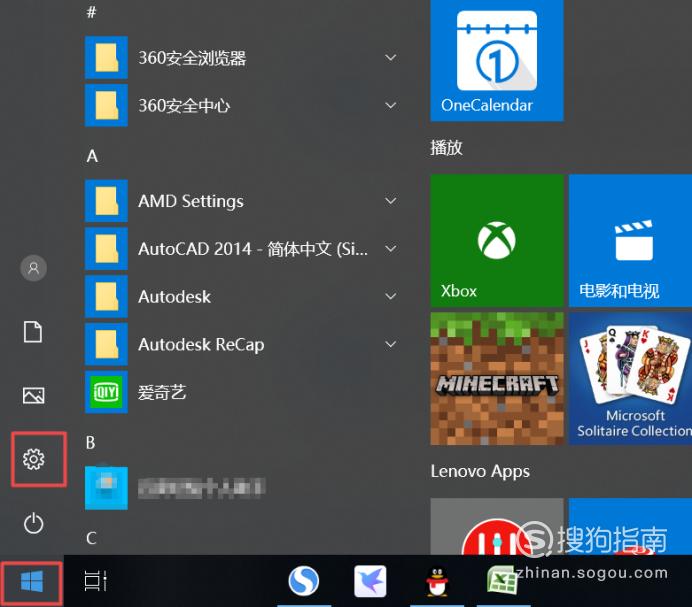
Task: Expand the AMD Settings chevron
Action: tap(391, 201)
